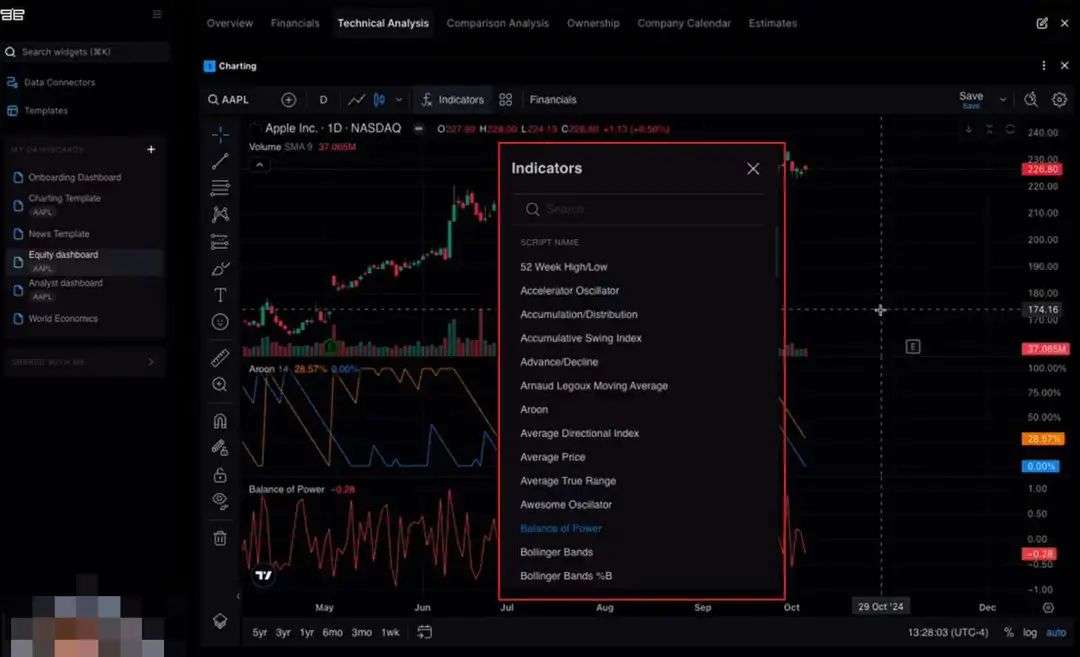Expand the chart style dropdown arrow
The height and width of the screenshot is (657, 1080).
399,100
